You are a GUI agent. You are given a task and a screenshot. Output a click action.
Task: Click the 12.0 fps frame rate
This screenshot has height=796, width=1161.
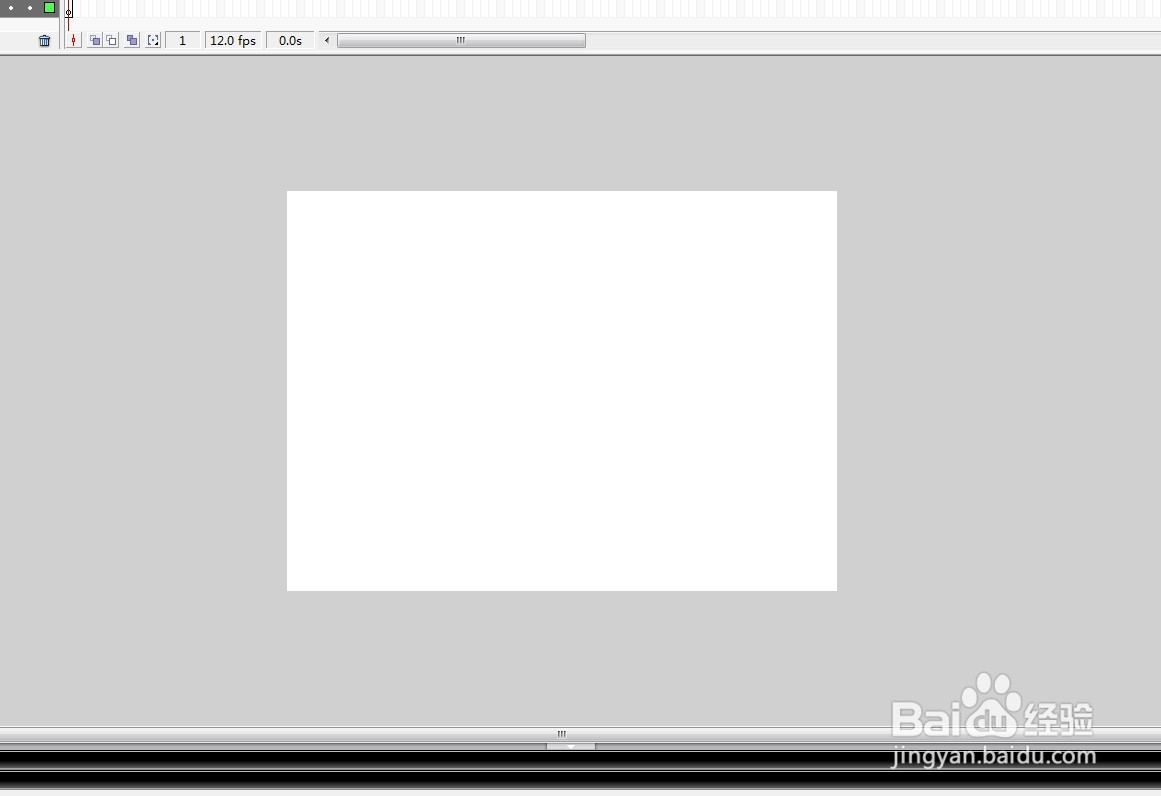[x=232, y=41]
